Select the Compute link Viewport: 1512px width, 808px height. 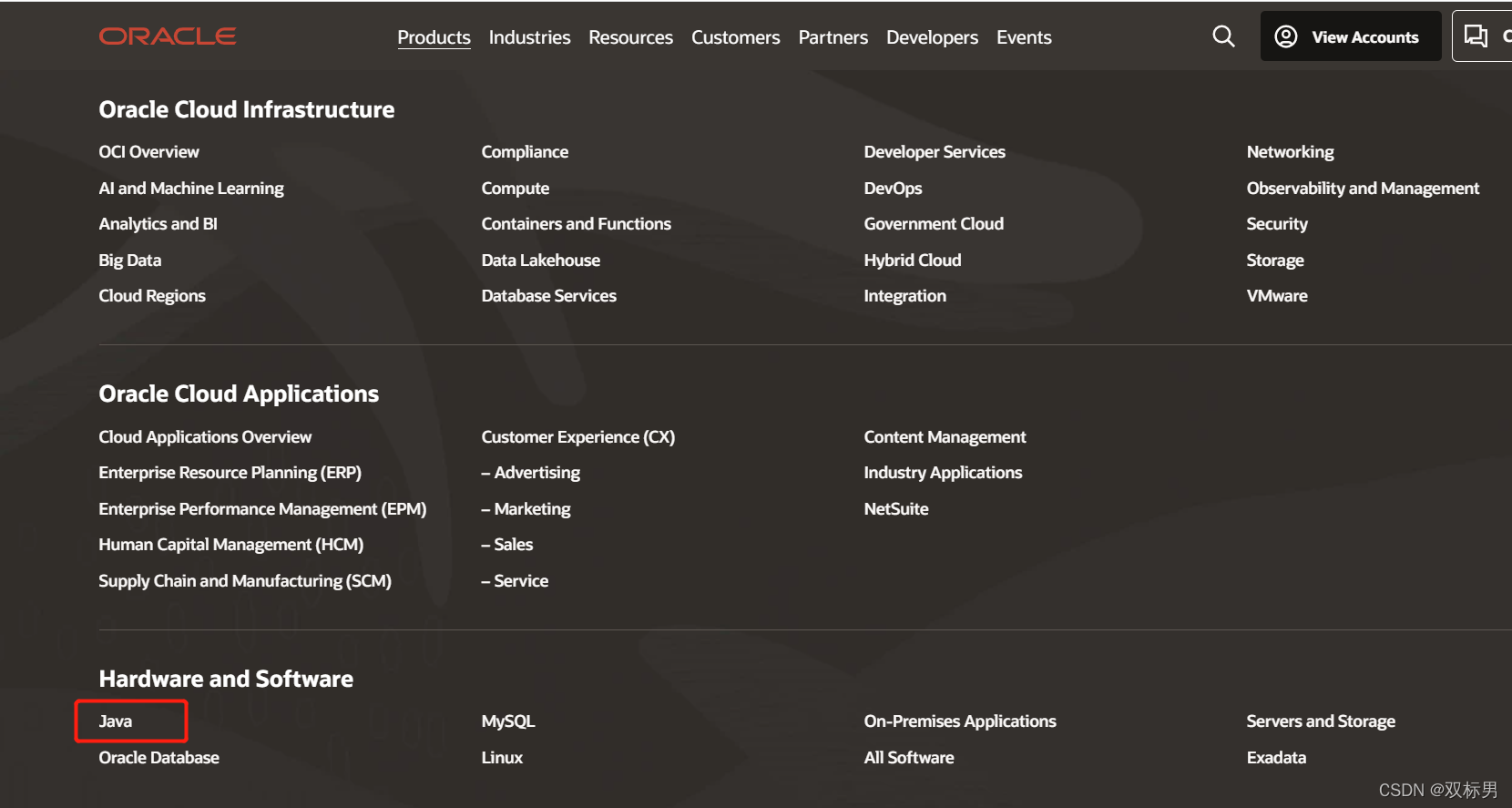[x=516, y=189]
